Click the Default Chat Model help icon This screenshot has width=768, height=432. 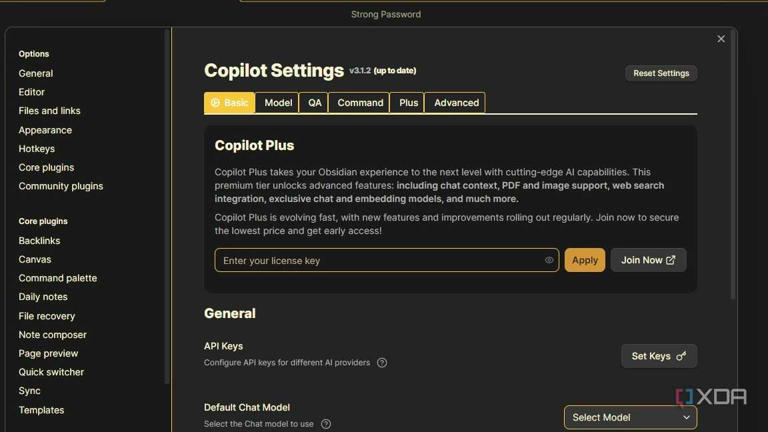(x=326, y=424)
